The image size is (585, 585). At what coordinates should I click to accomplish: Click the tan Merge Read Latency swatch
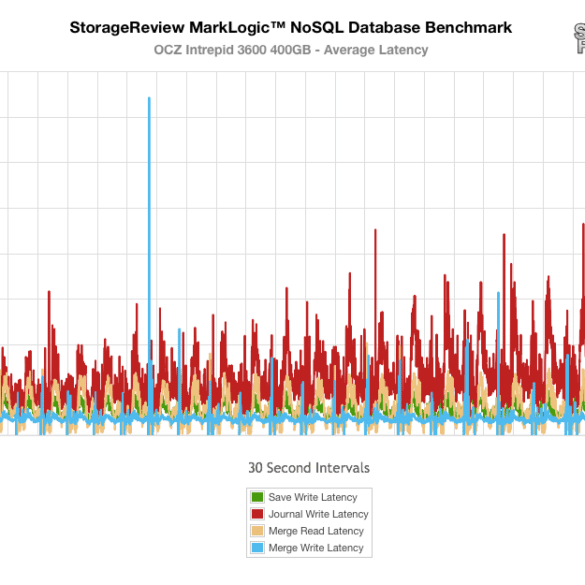click(257, 531)
